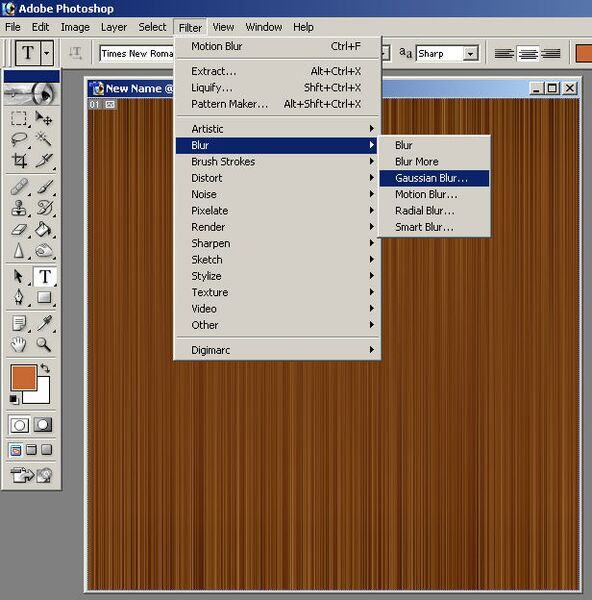The height and width of the screenshot is (600, 592).
Task: Reapply last filter Motion Blur Ctrl+F
Action: click(277, 46)
